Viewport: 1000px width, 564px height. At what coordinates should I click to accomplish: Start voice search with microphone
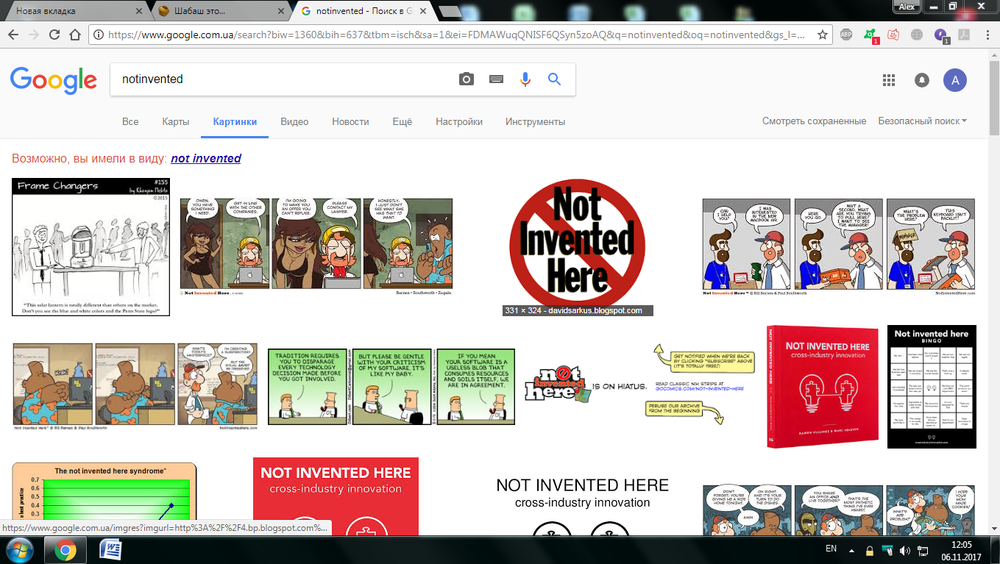coord(525,79)
